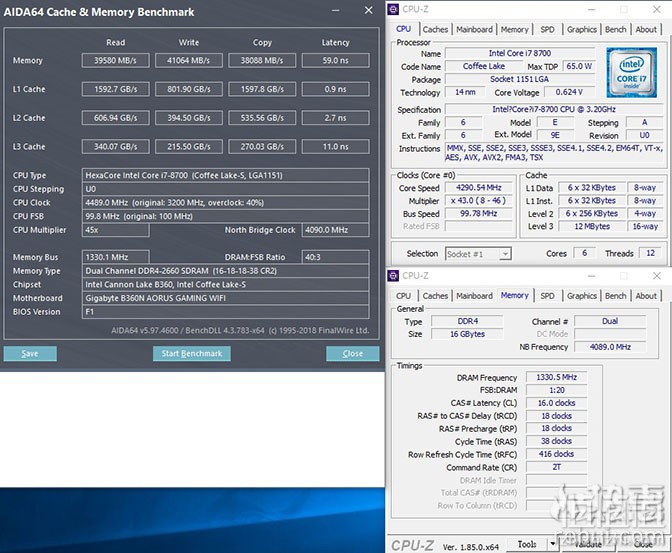672x553 pixels.
Task: Click the Intel Core i7 logo badge
Action: click(631, 72)
